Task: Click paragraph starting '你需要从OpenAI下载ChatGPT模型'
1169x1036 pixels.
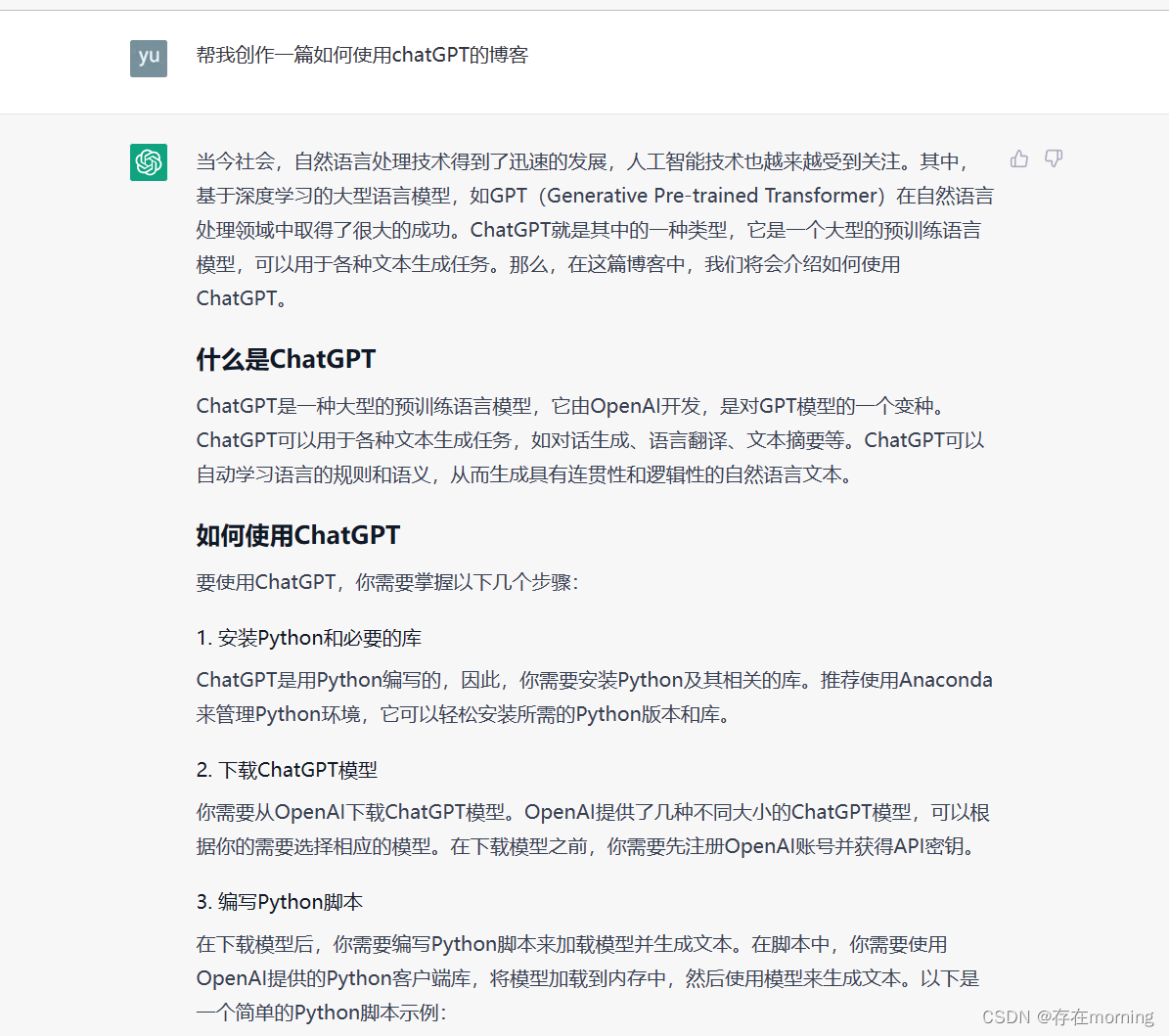Action: tap(593, 829)
